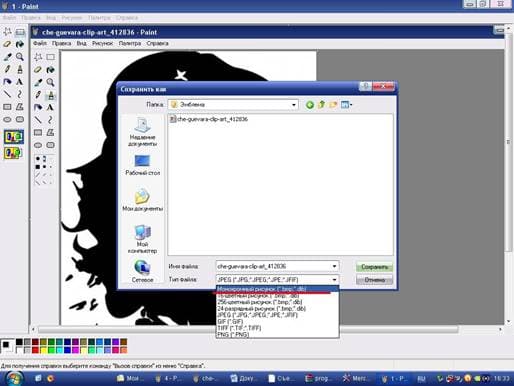Open Правка menu in che-guevara Paint window
The width and height of the screenshot is (514, 386).
coord(61,43)
